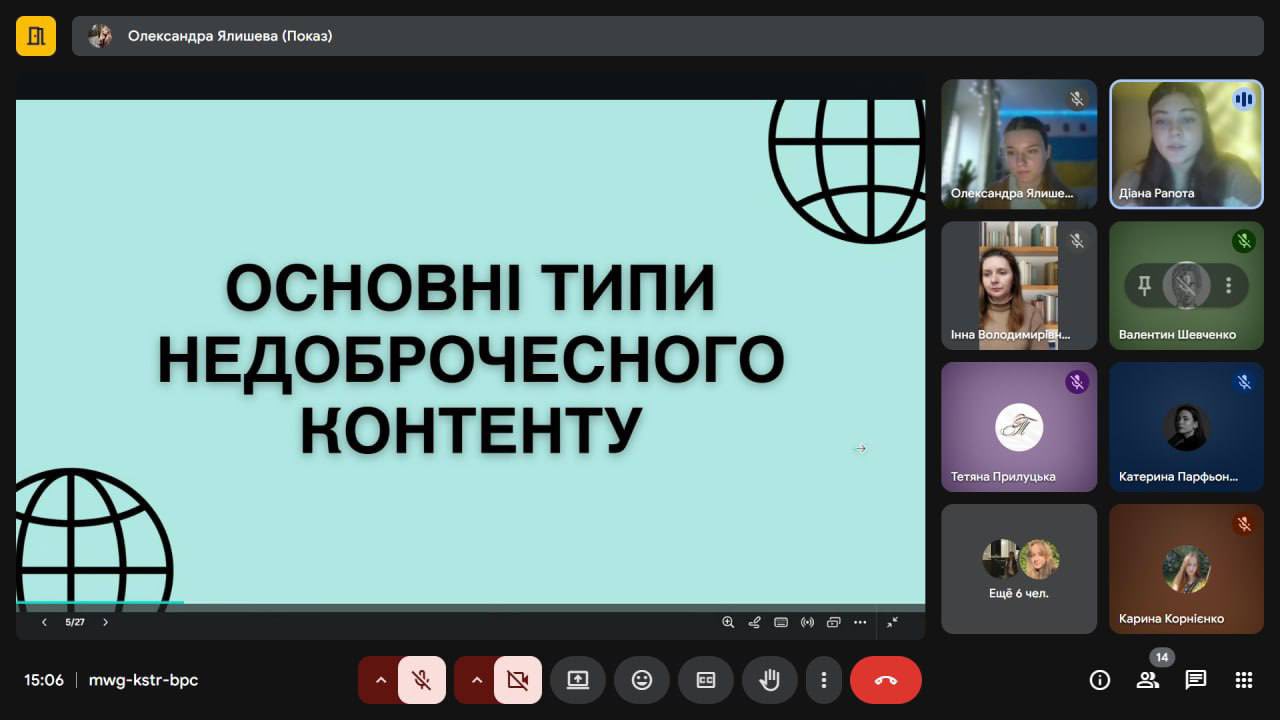Expand video settings arrow next to camera
Viewport: 1280px width, 720px height.
pyautogui.click(x=476, y=680)
